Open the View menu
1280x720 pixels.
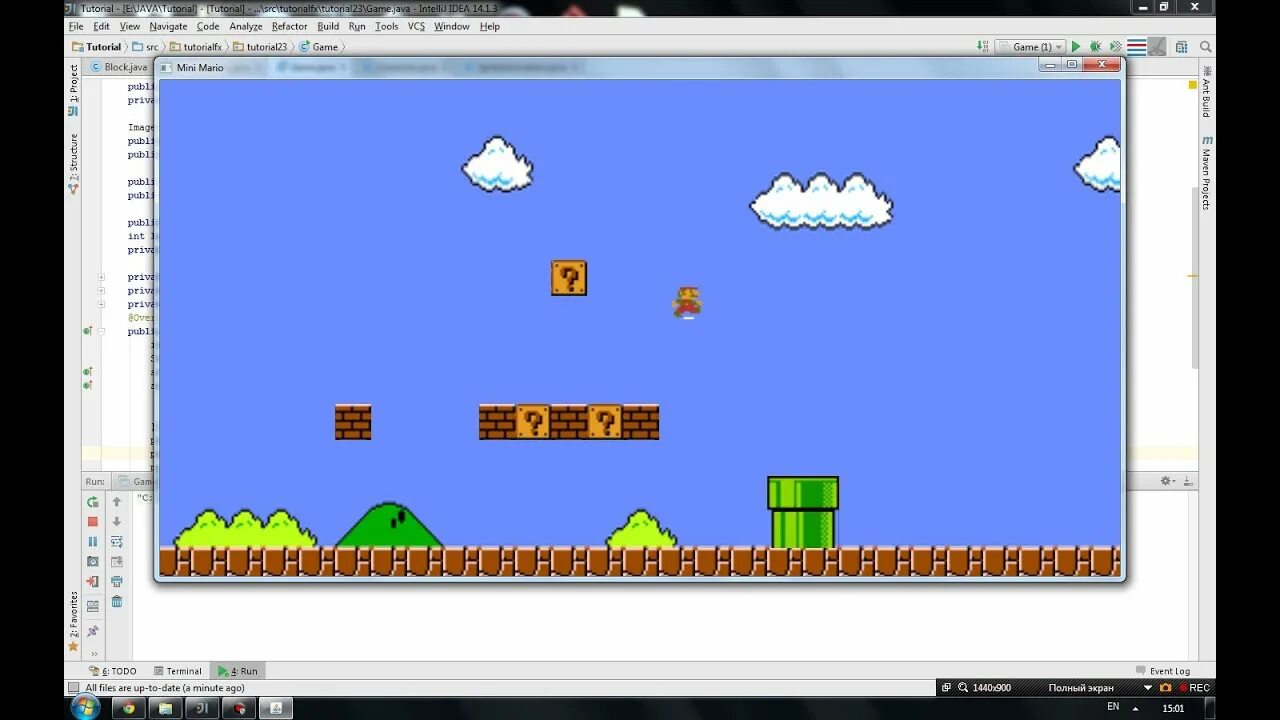130,27
